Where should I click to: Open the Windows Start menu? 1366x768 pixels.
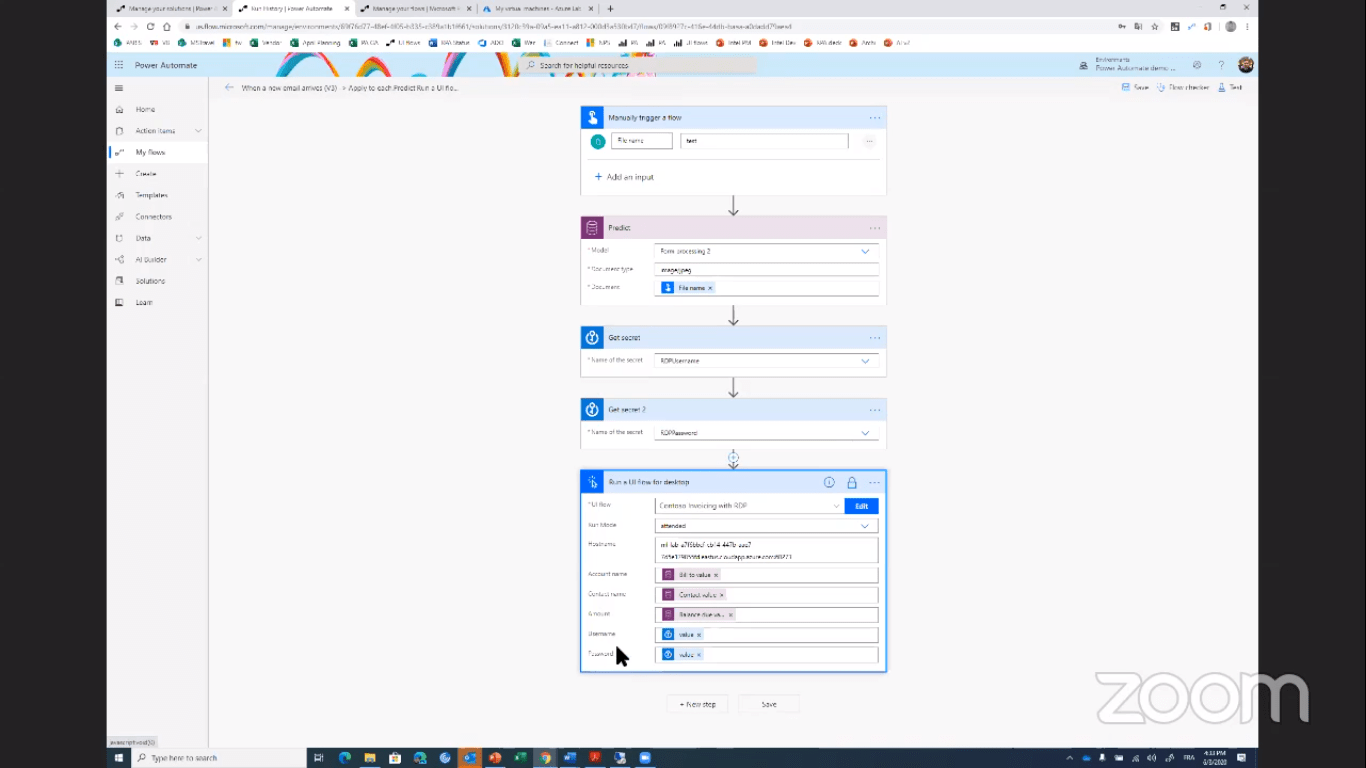[119, 758]
